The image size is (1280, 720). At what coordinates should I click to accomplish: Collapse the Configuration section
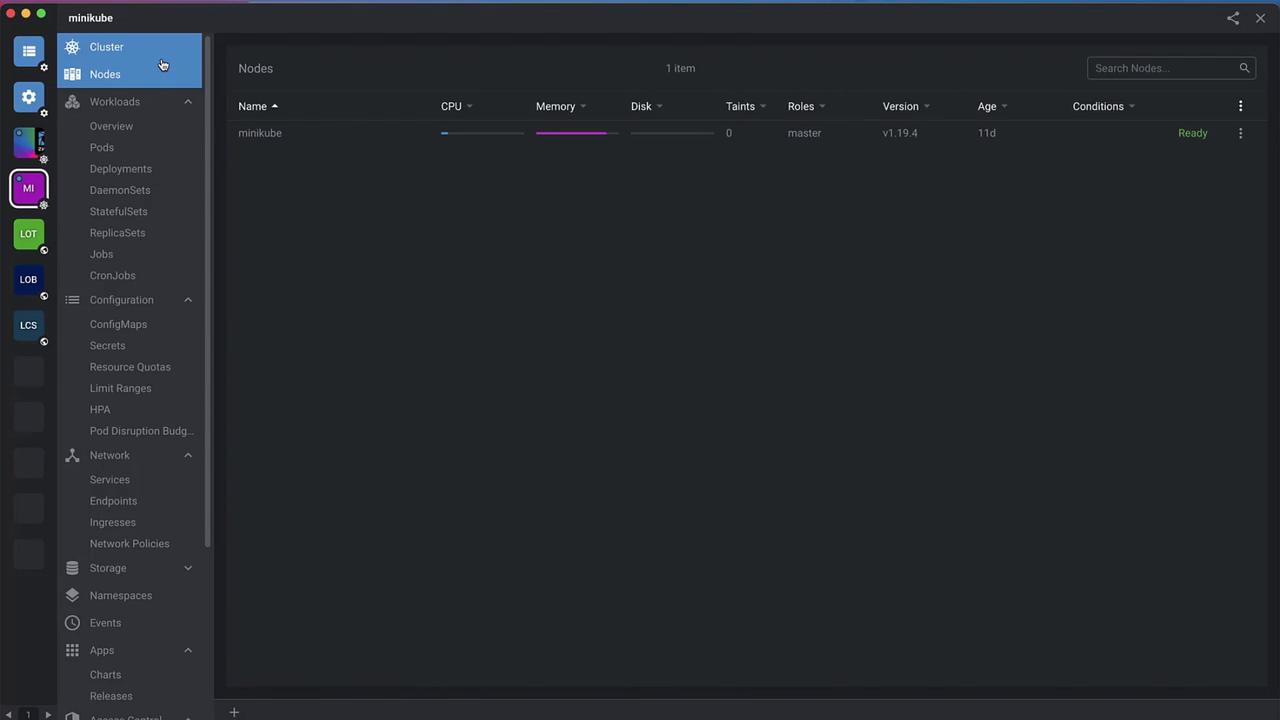188,300
